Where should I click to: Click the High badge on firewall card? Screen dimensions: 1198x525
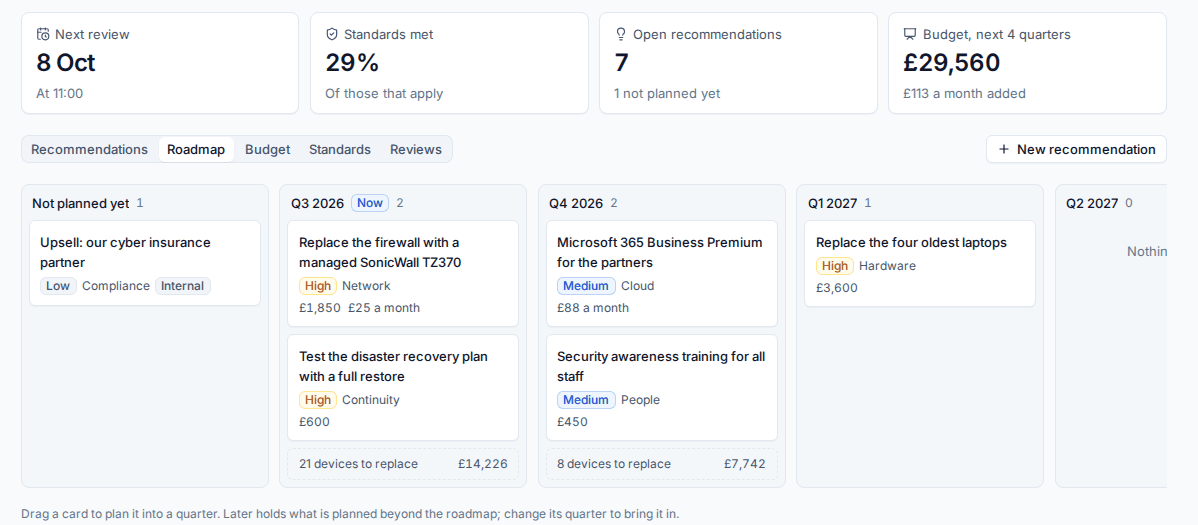point(318,286)
